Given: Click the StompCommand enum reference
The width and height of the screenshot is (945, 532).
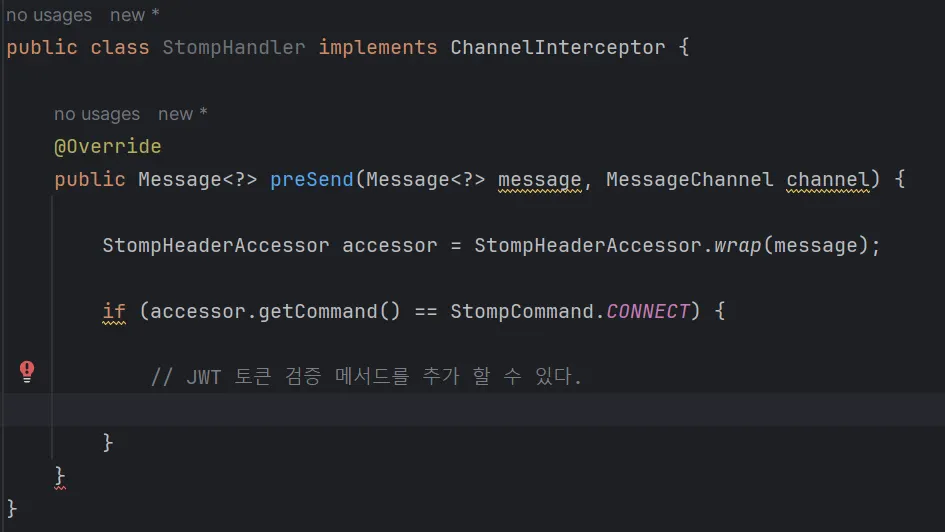Looking at the screenshot, I should tap(522, 312).
